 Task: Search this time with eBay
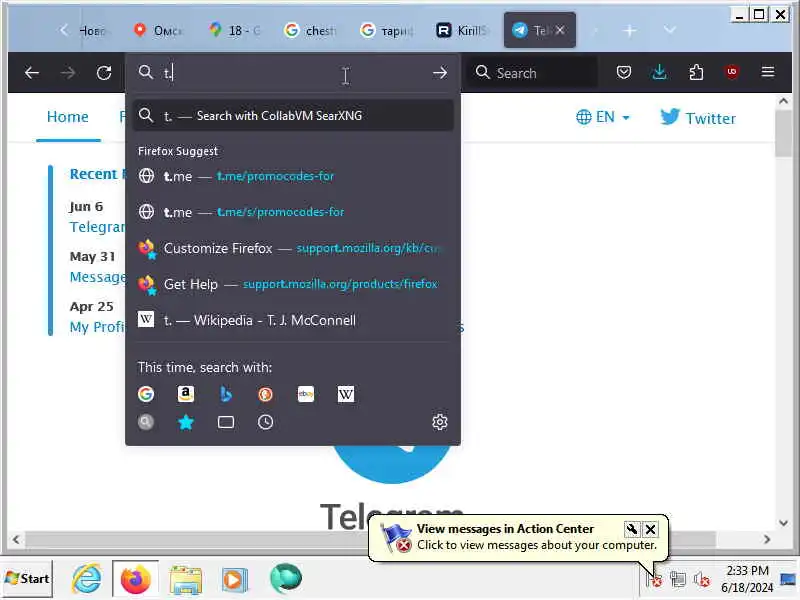pyautogui.click(x=306, y=394)
